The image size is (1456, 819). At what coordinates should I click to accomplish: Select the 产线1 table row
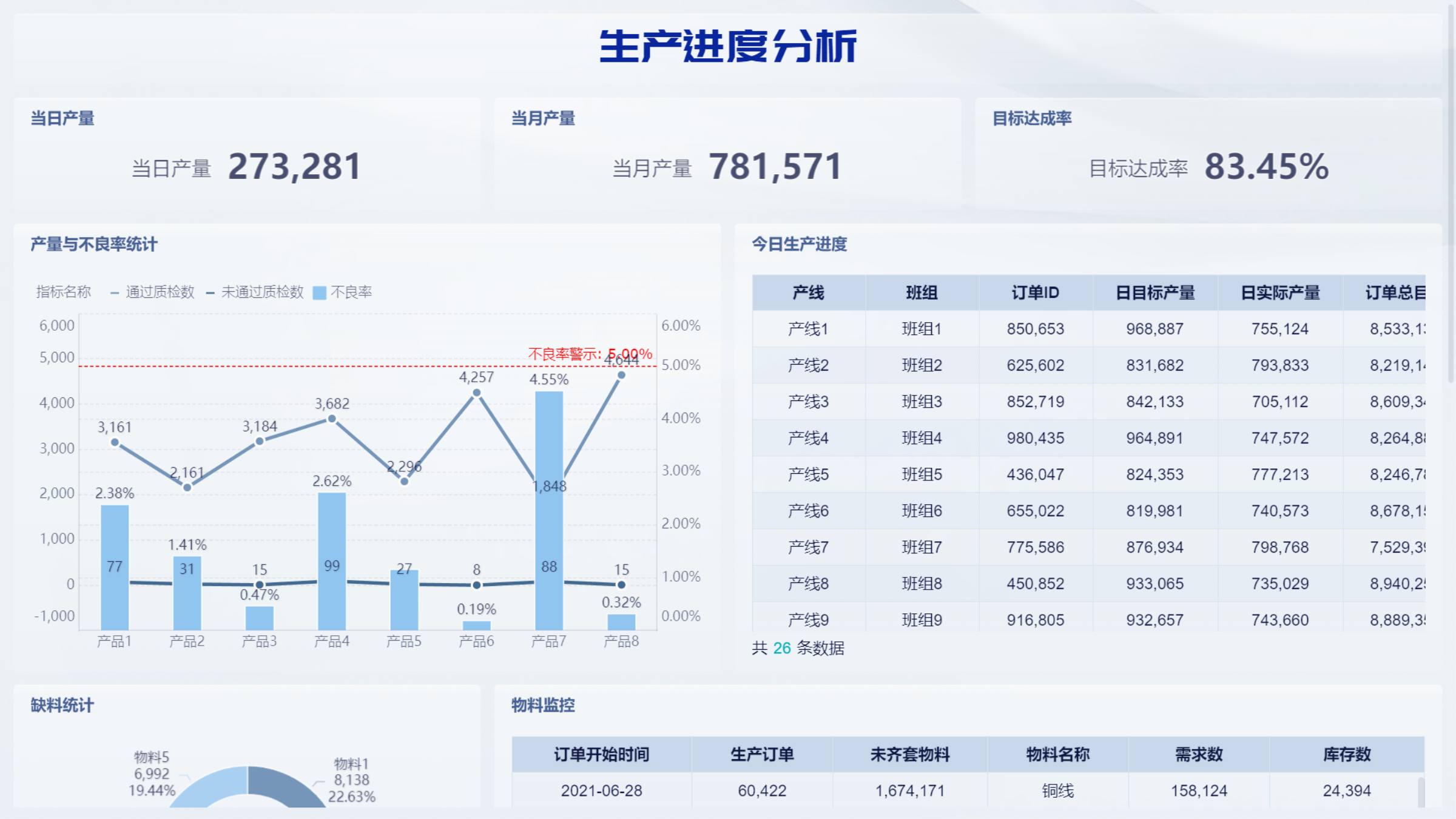pyautogui.click(x=1031, y=329)
